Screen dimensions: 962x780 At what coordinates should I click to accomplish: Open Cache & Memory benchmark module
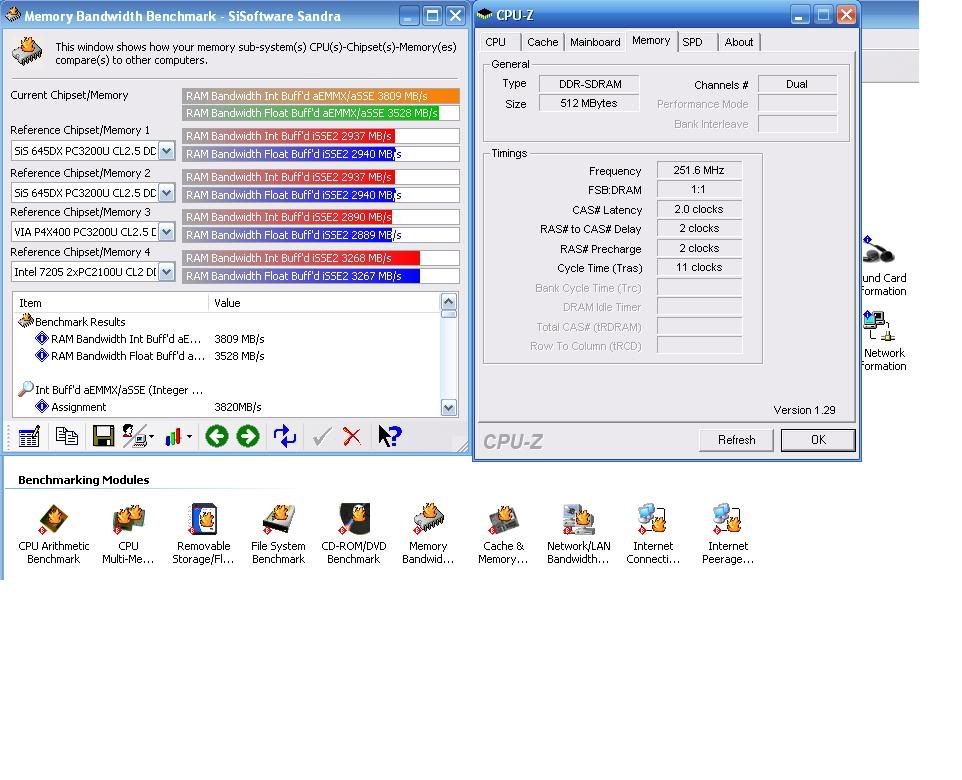click(502, 534)
